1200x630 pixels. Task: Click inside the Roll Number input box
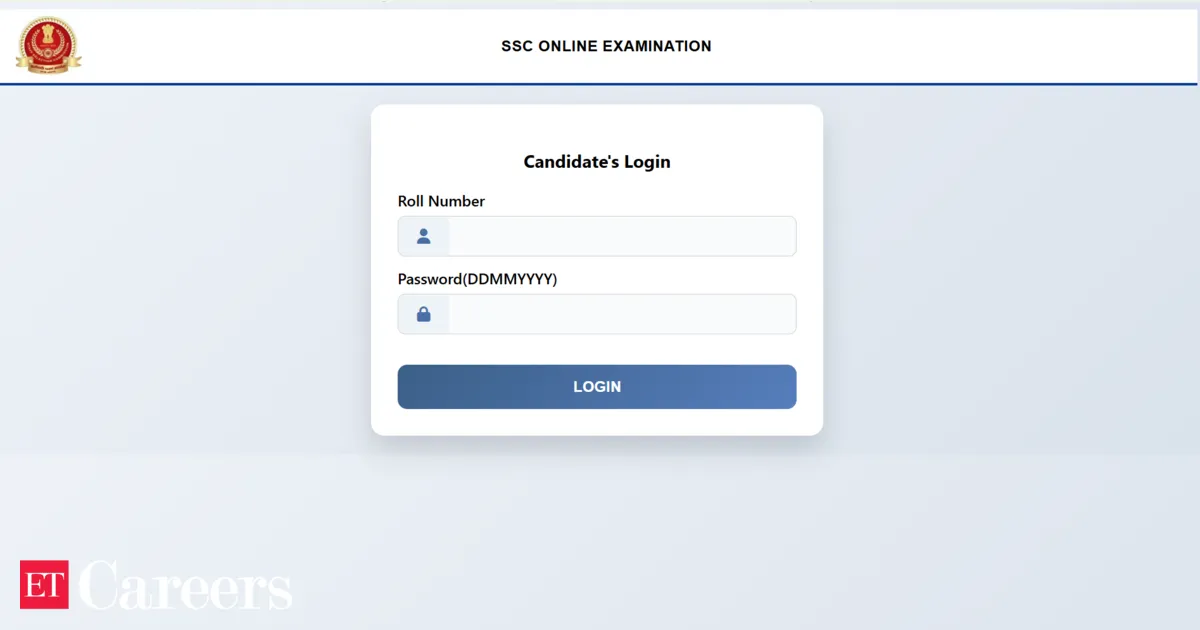(620, 235)
